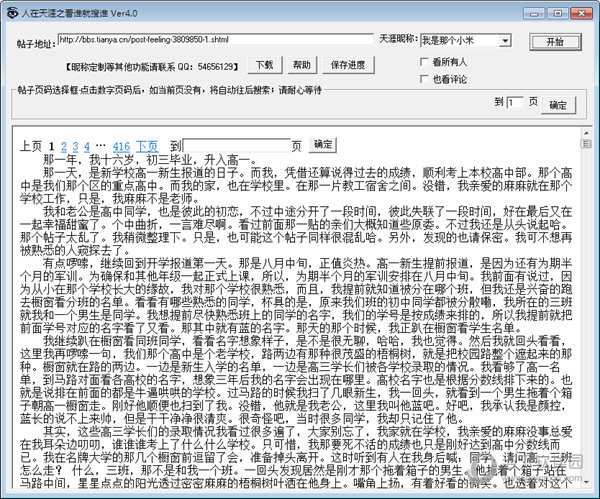Screen dimensions: 600x499
Task: Open page 3 link in content
Action: [76, 145]
